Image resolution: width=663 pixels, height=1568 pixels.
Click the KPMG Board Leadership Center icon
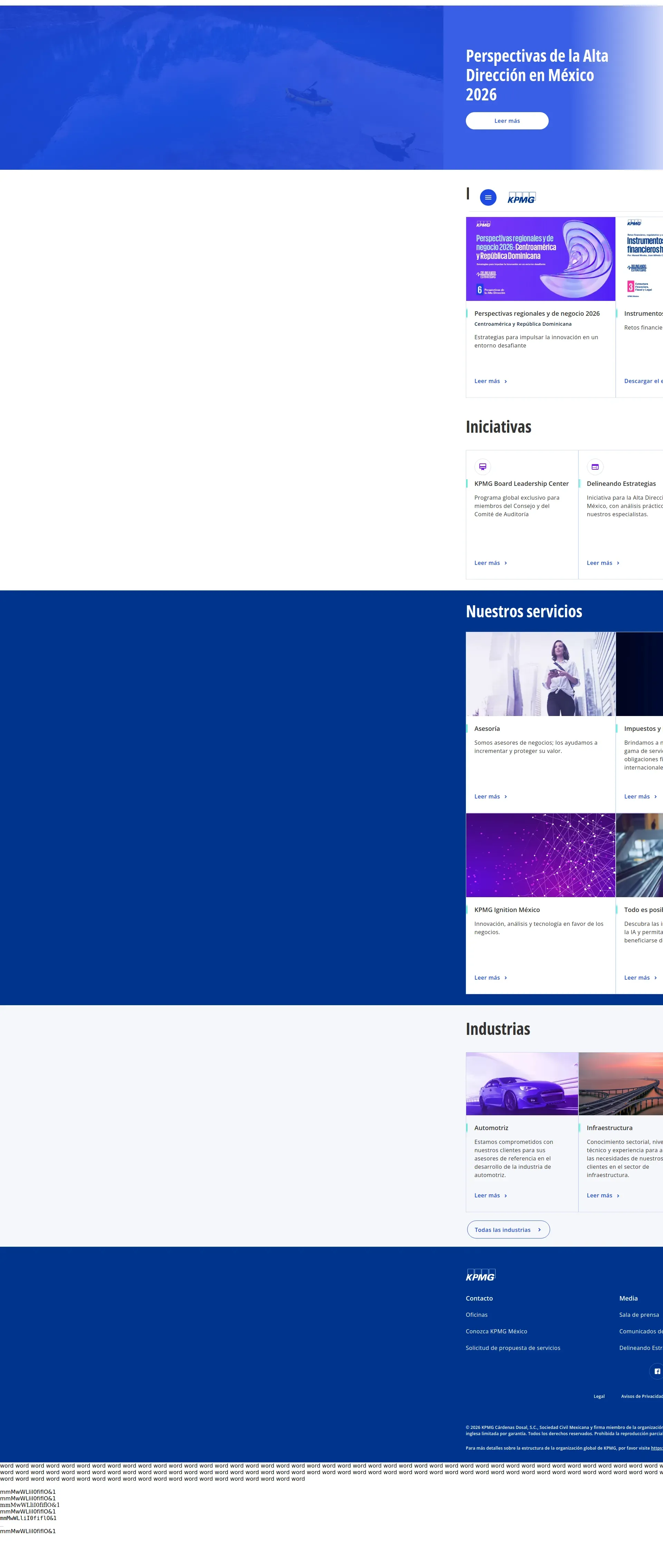pyautogui.click(x=483, y=467)
